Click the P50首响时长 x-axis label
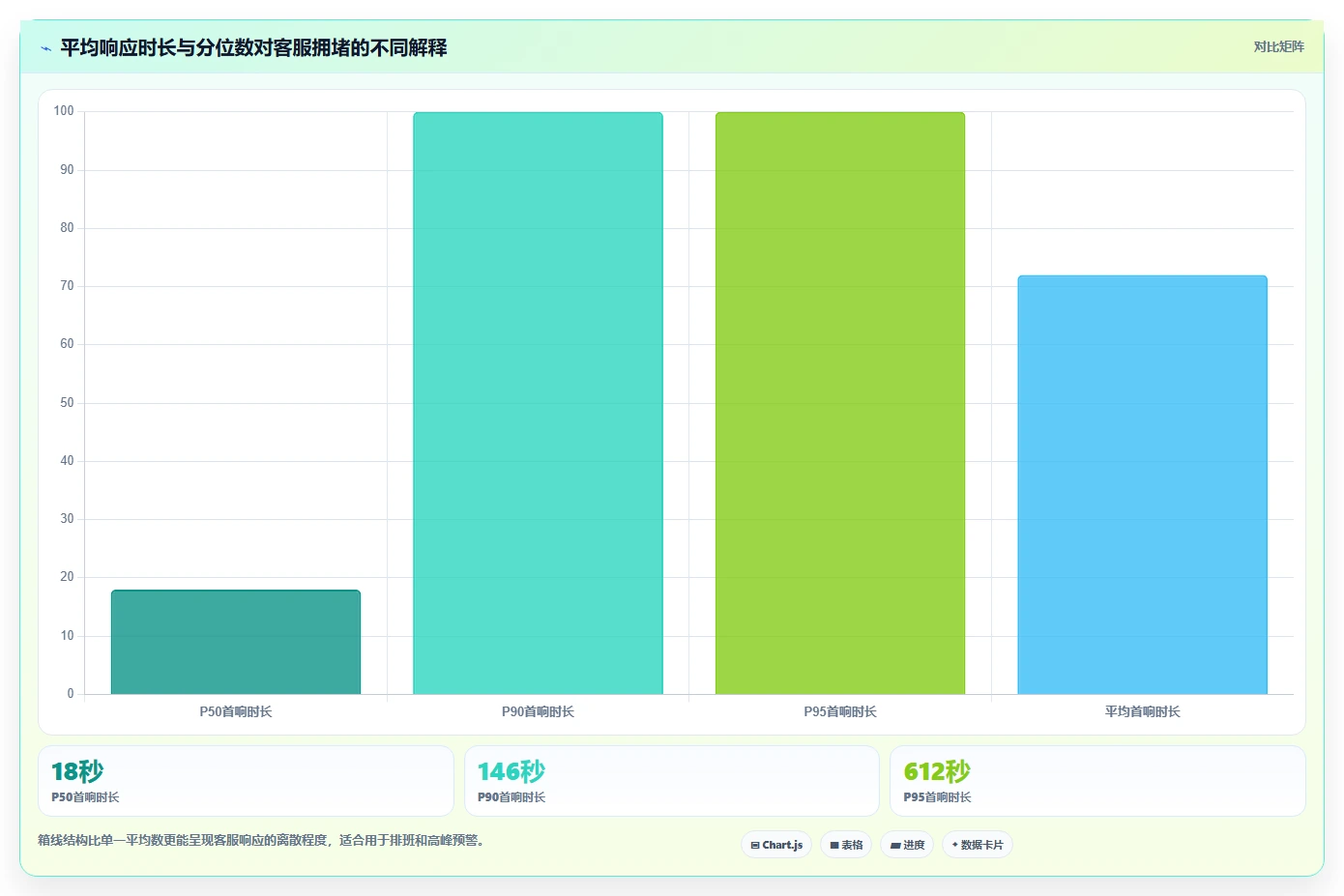 236,711
